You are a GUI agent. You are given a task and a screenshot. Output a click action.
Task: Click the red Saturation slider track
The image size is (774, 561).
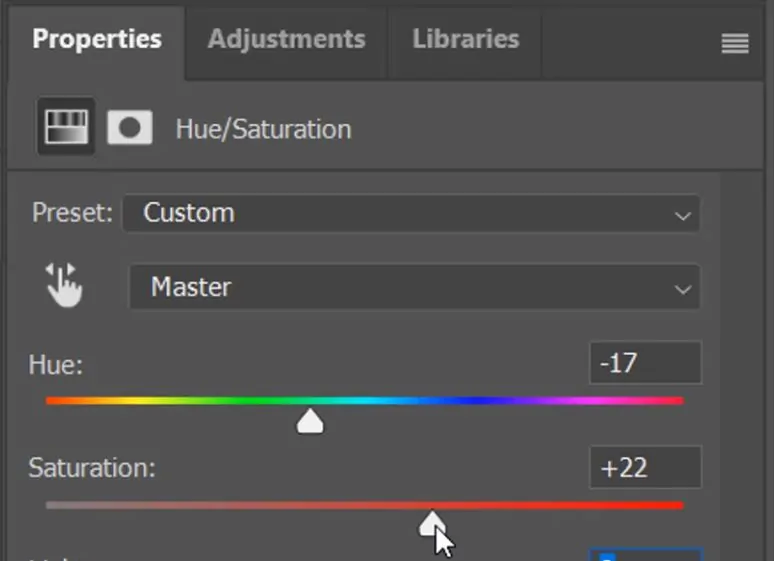[x=365, y=505]
